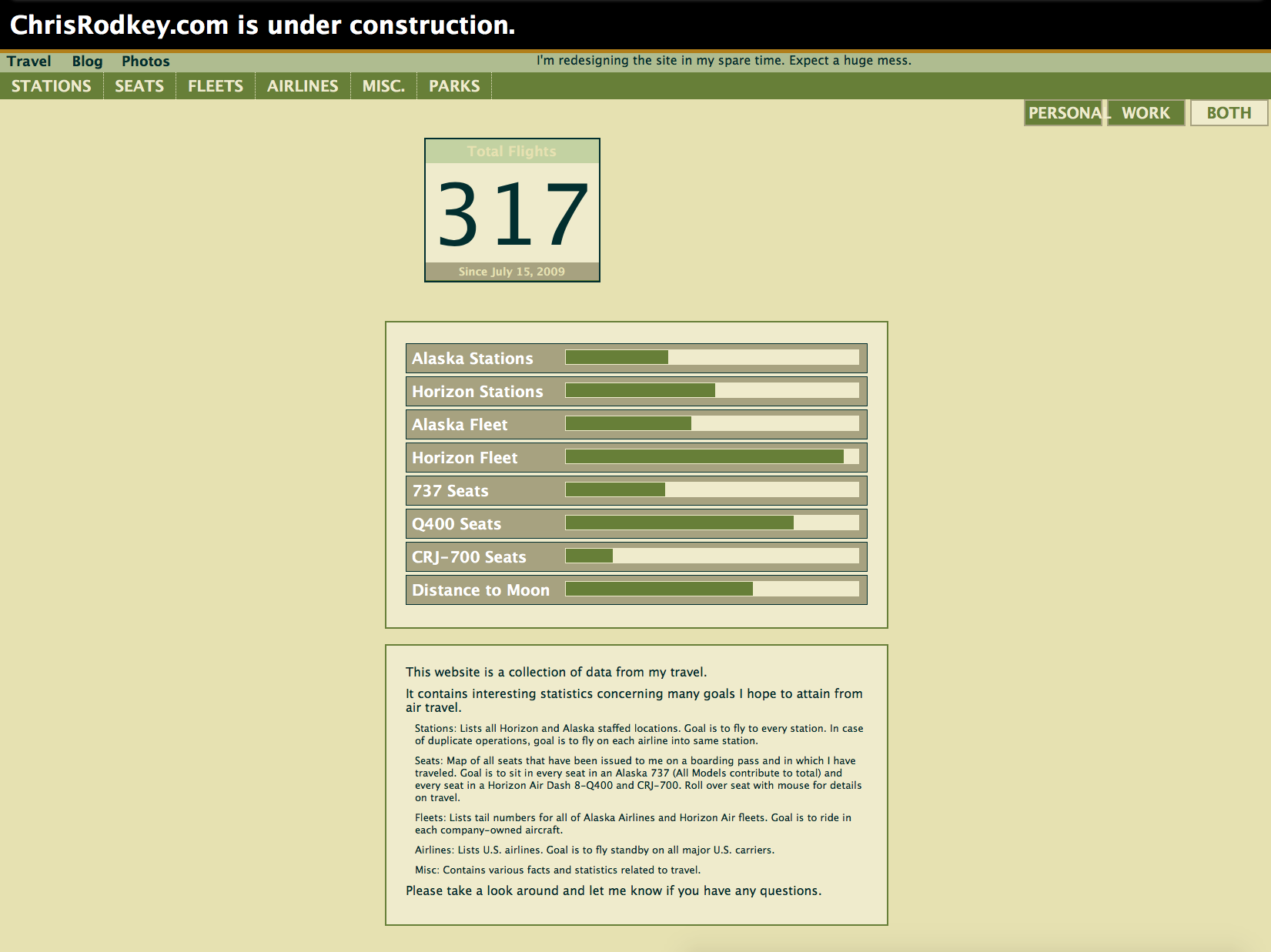Click the 'Airlines: Lists U.S. airlines' line
1271x952 pixels.
(594, 850)
